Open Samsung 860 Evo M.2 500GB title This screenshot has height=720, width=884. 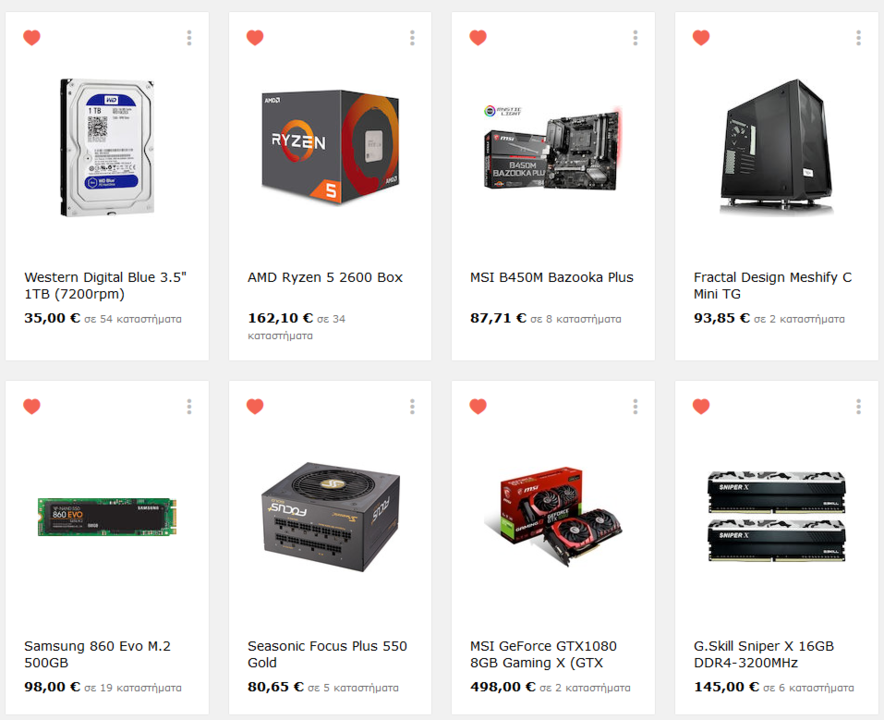[x=97, y=654]
